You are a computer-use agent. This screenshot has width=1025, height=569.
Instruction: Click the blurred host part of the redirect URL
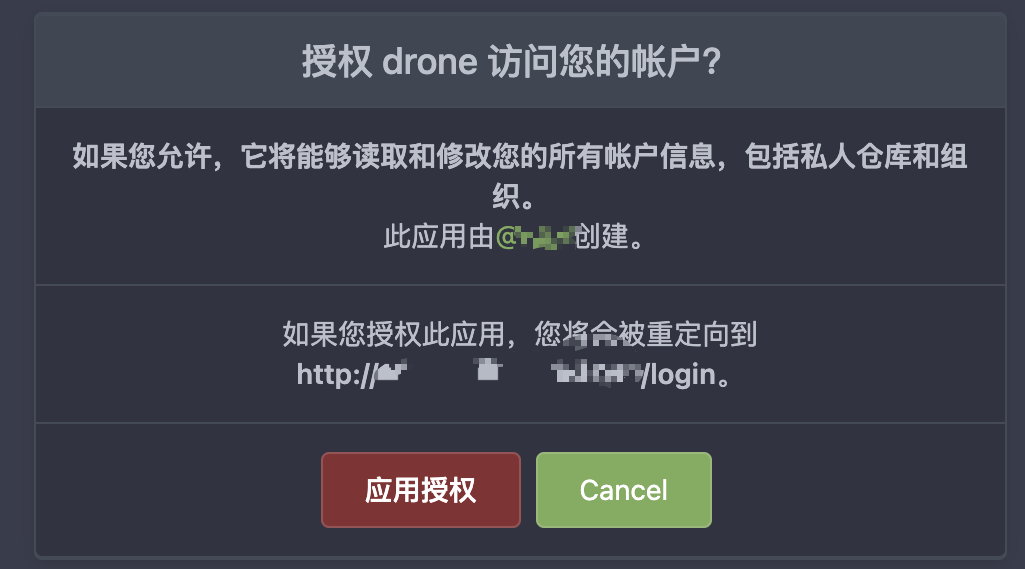point(509,373)
